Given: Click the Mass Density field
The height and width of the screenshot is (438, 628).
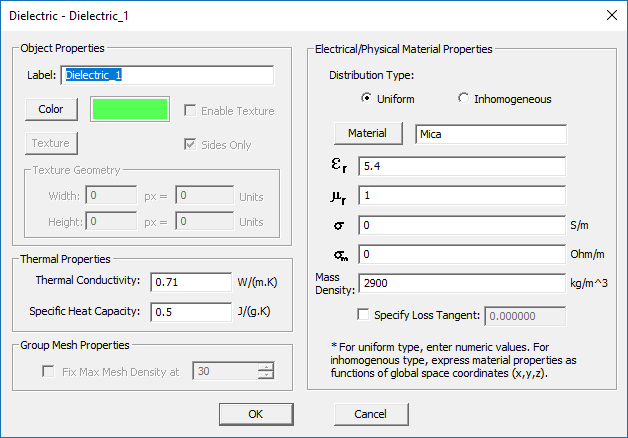Looking at the screenshot, I should click(x=461, y=284).
